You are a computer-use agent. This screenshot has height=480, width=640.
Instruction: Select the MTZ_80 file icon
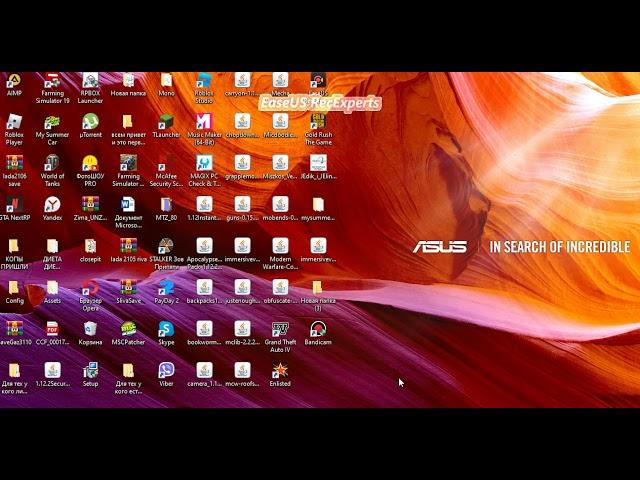tap(166, 209)
